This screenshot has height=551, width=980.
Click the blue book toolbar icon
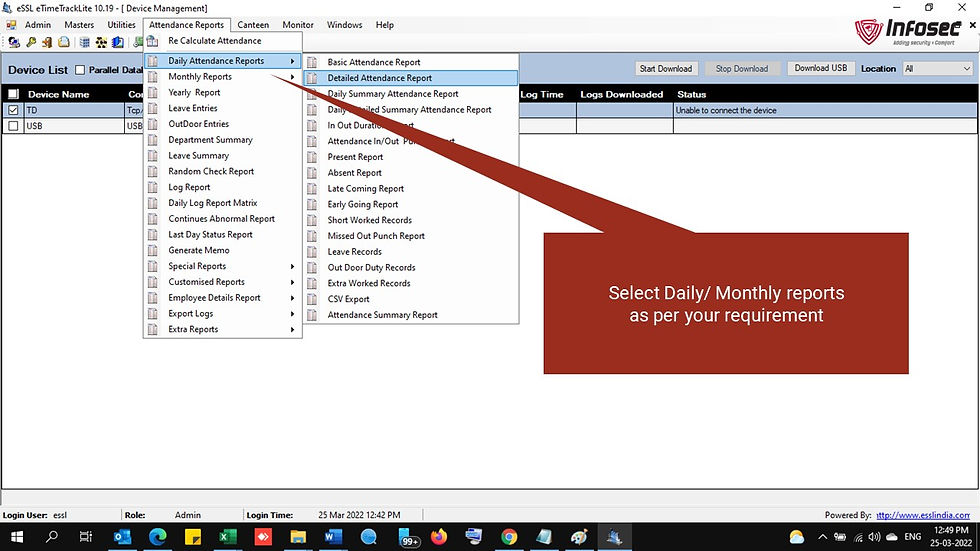tap(118, 42)
